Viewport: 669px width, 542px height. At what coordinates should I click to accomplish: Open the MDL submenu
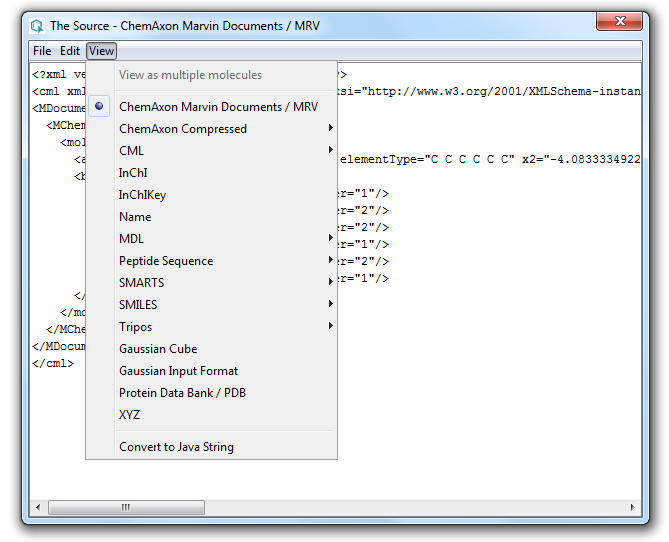132,239
